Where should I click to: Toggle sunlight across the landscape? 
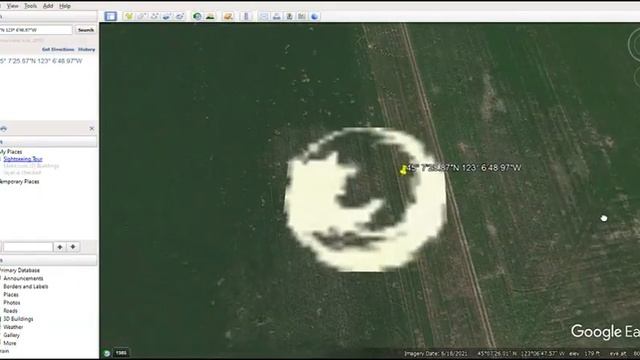(x=210, y=16)
